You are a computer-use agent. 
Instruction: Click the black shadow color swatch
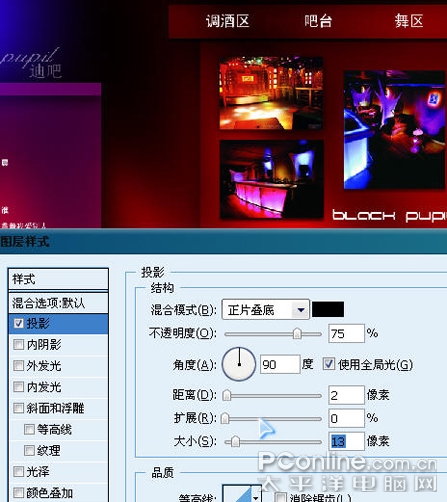click(x=328, y=309)
